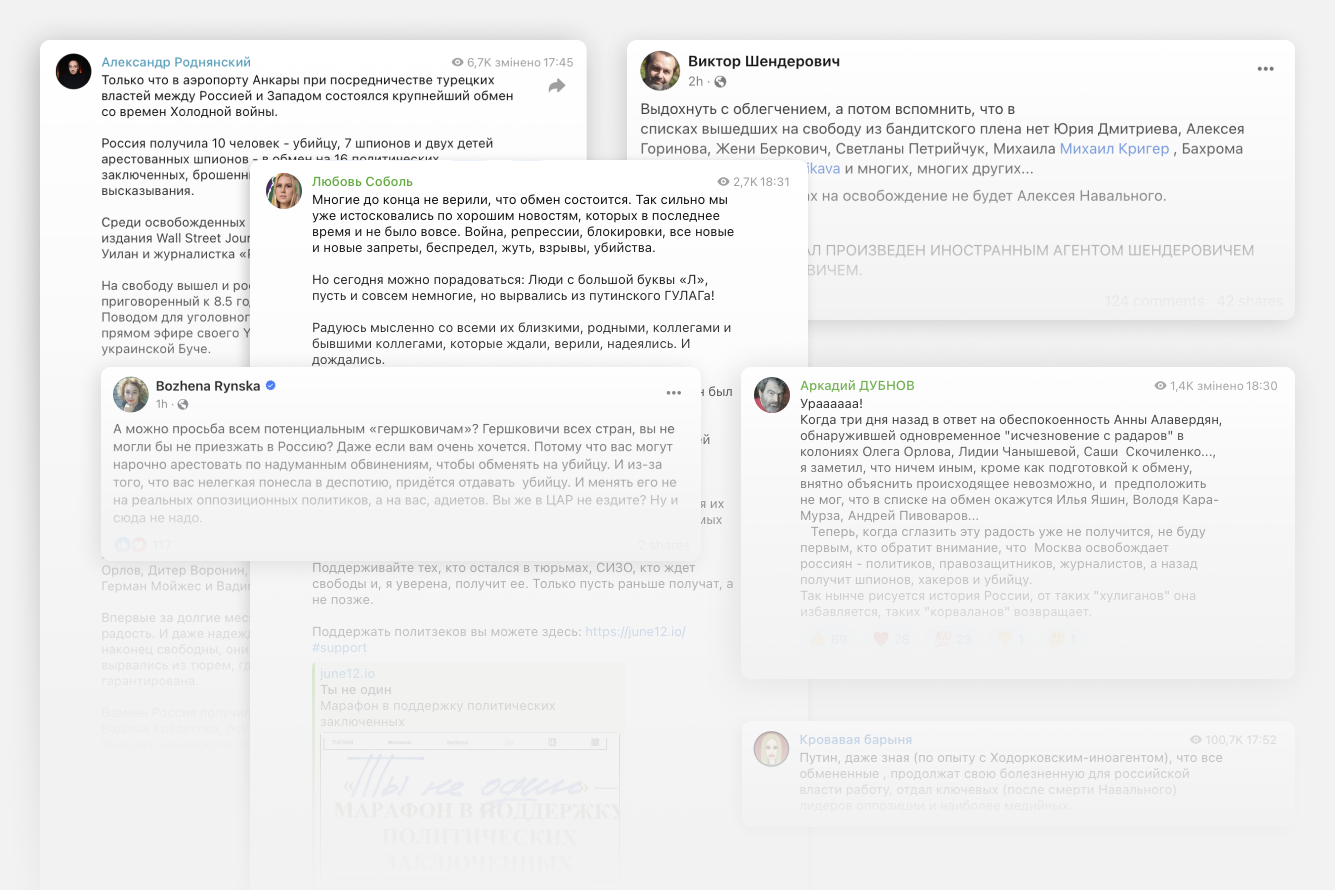Open the three-dot menu on Шендерович's post
1335x890 pixels.
tap(1265, 69)
